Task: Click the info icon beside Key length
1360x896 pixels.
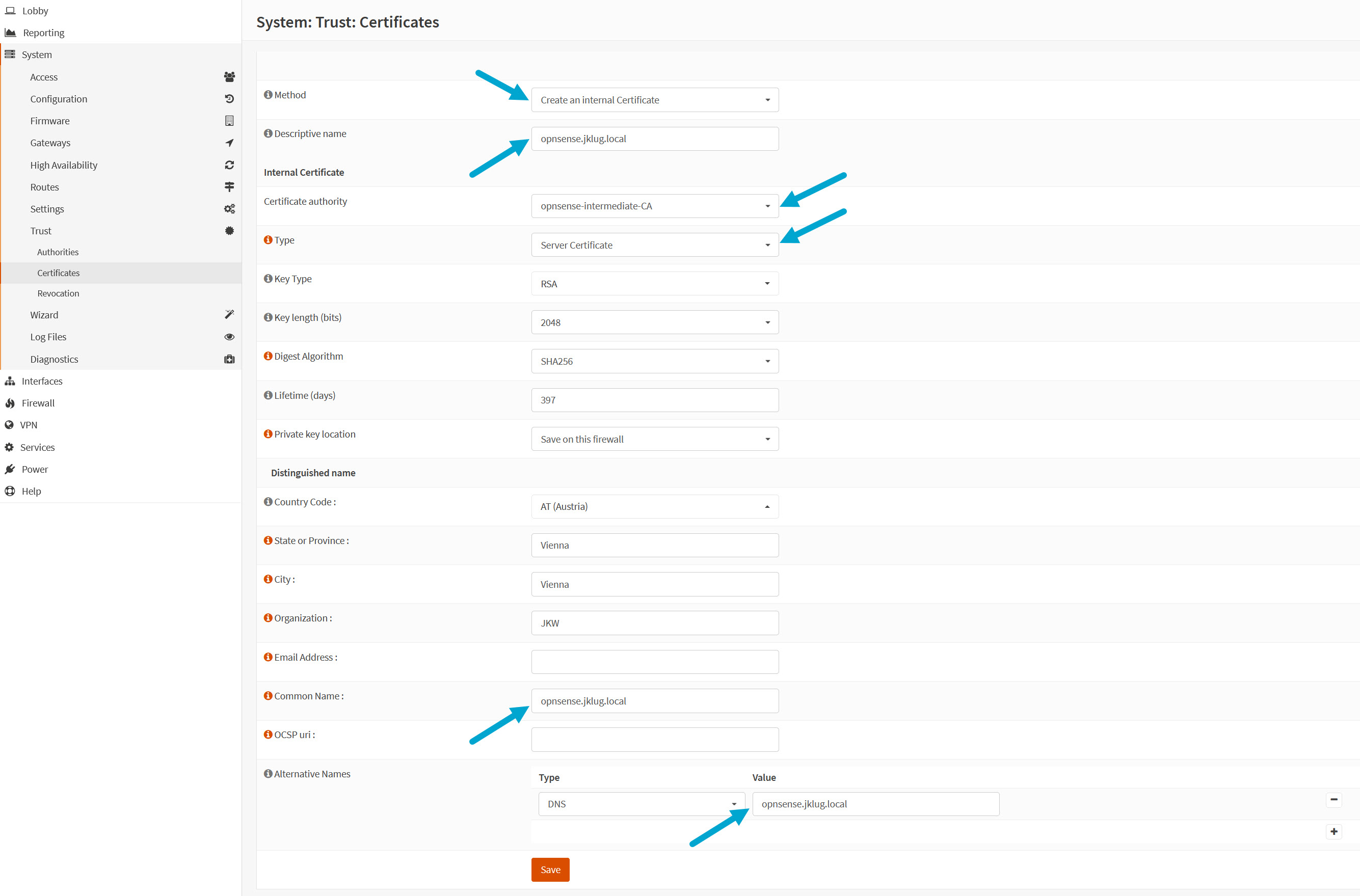Action: (268, 317)
